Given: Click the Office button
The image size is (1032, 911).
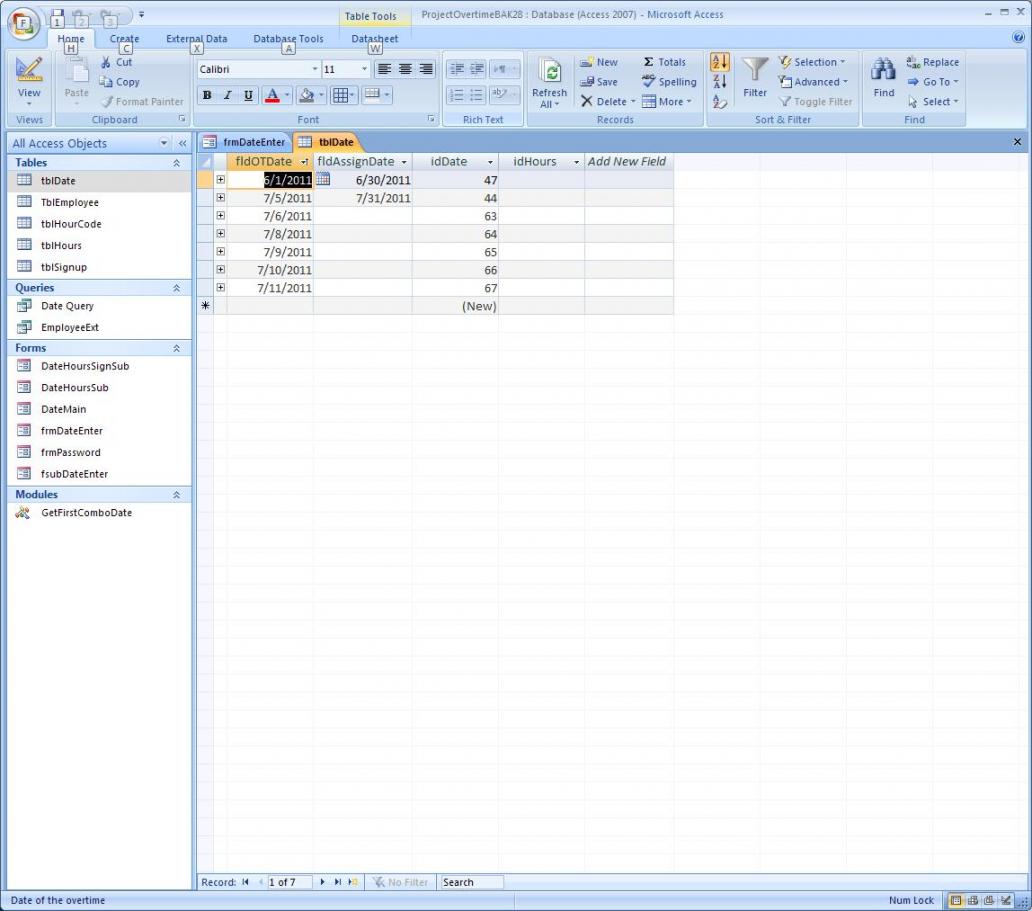Looking at the screenshot, I should (23, 24).
